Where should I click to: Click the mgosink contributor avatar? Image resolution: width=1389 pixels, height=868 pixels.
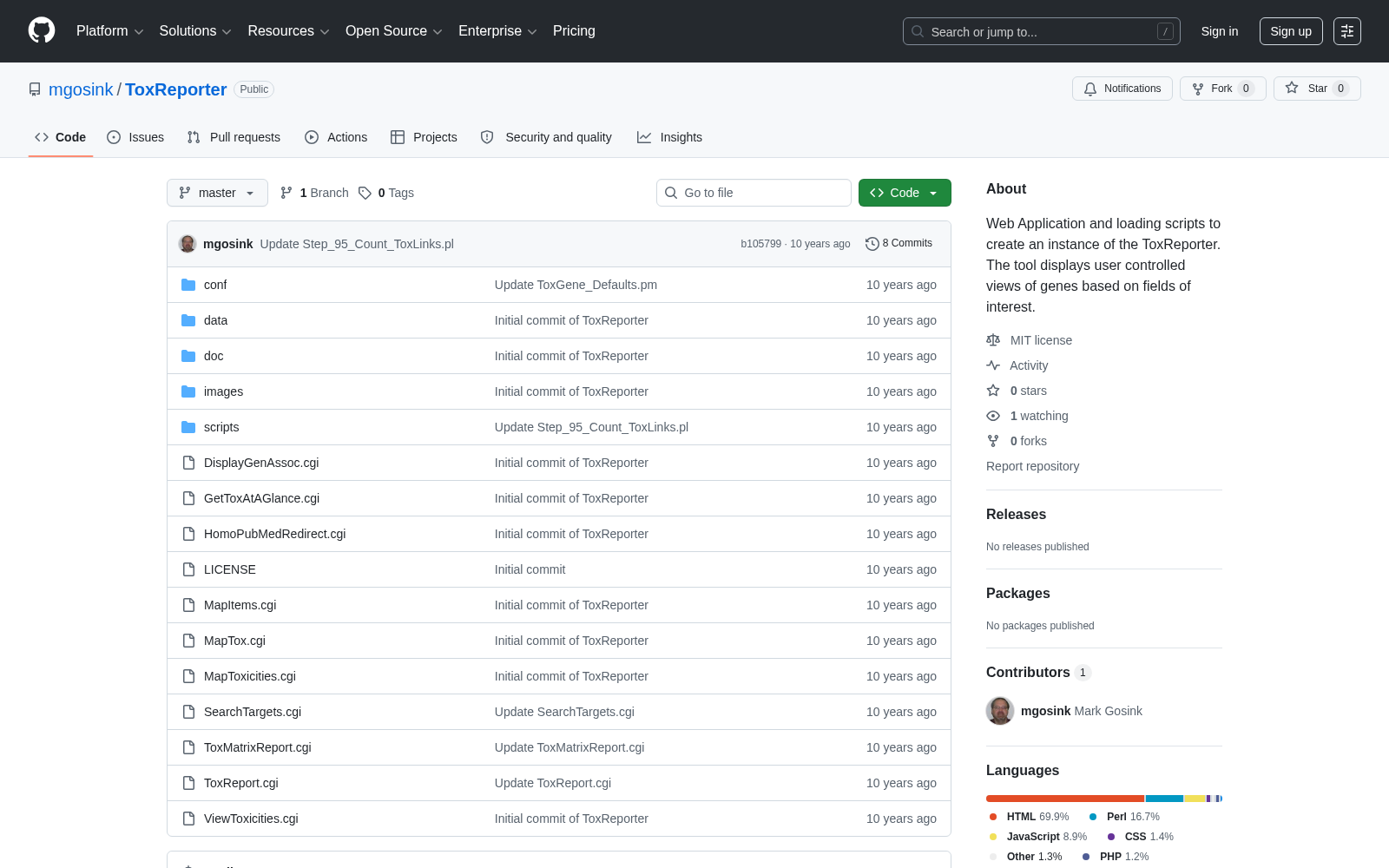(1000, 711)
